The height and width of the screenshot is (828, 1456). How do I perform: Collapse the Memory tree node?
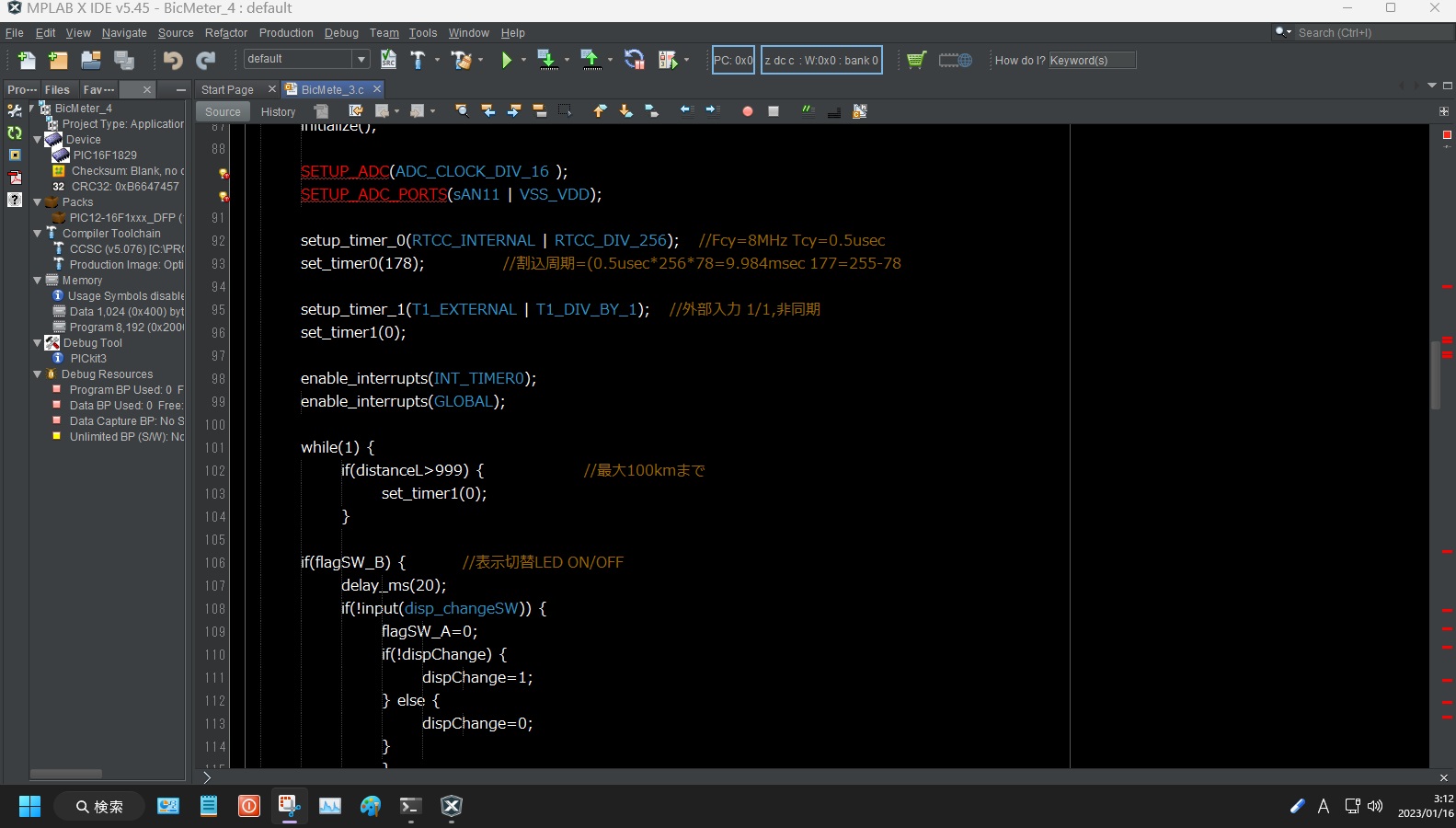point(38,281)
